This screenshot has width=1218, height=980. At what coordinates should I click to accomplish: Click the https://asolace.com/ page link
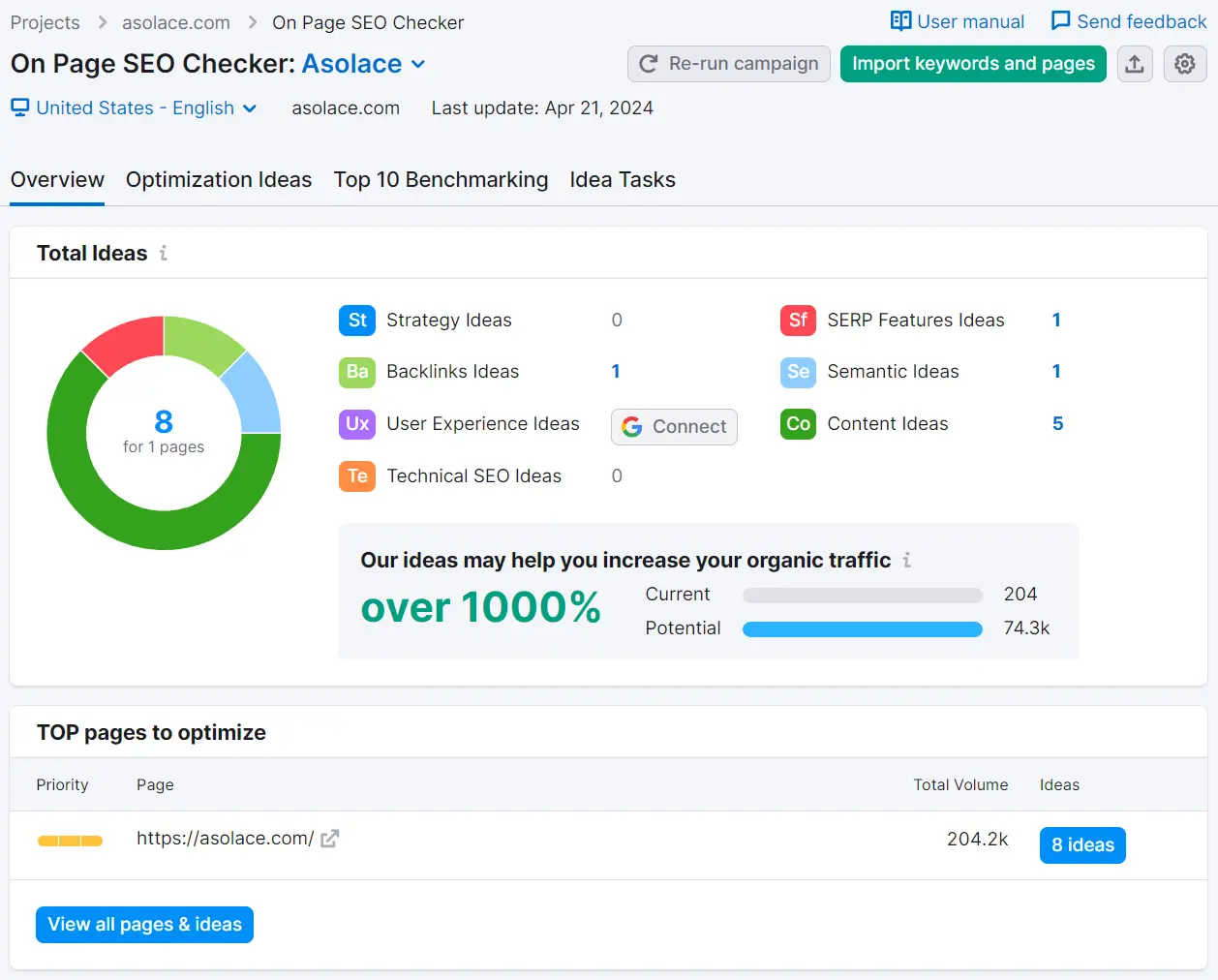click(x=226, y=839)
